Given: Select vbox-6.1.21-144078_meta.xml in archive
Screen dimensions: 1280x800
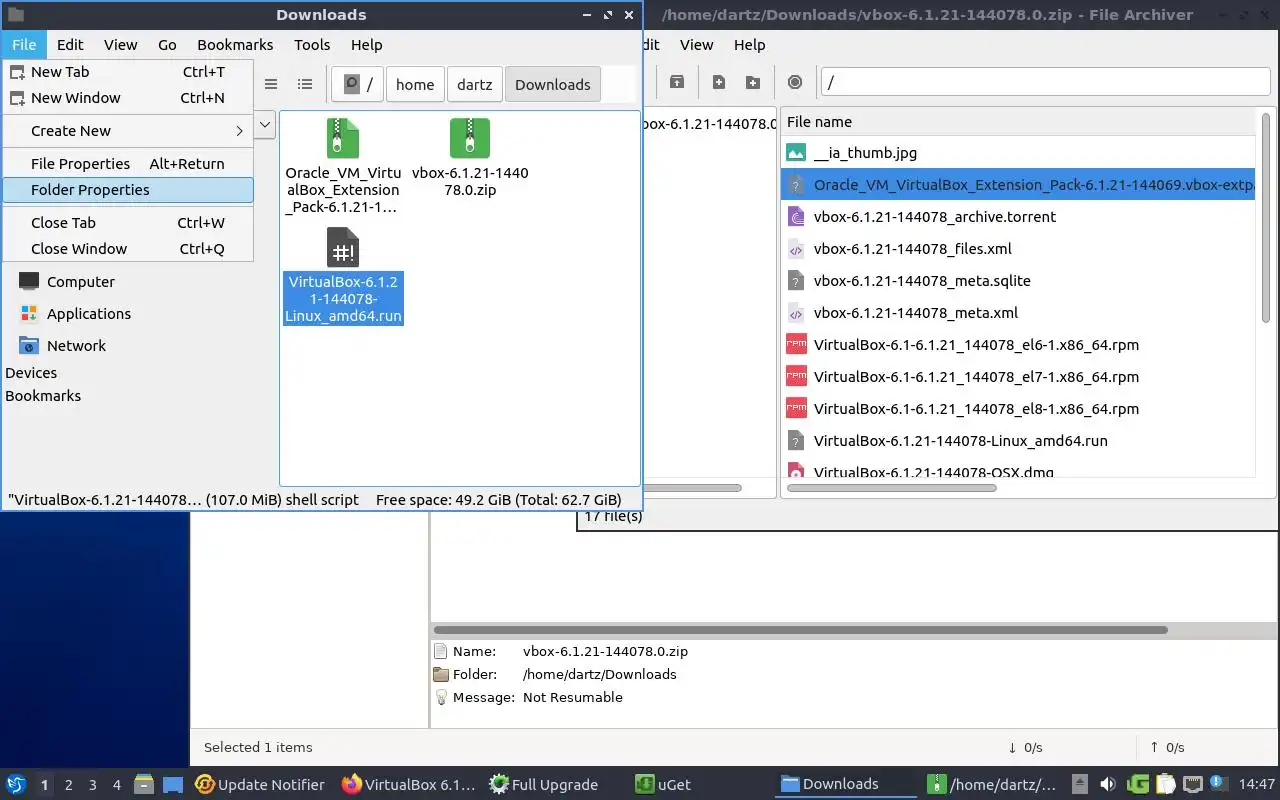Looking at the screenshot, I should coord(1017,313).
